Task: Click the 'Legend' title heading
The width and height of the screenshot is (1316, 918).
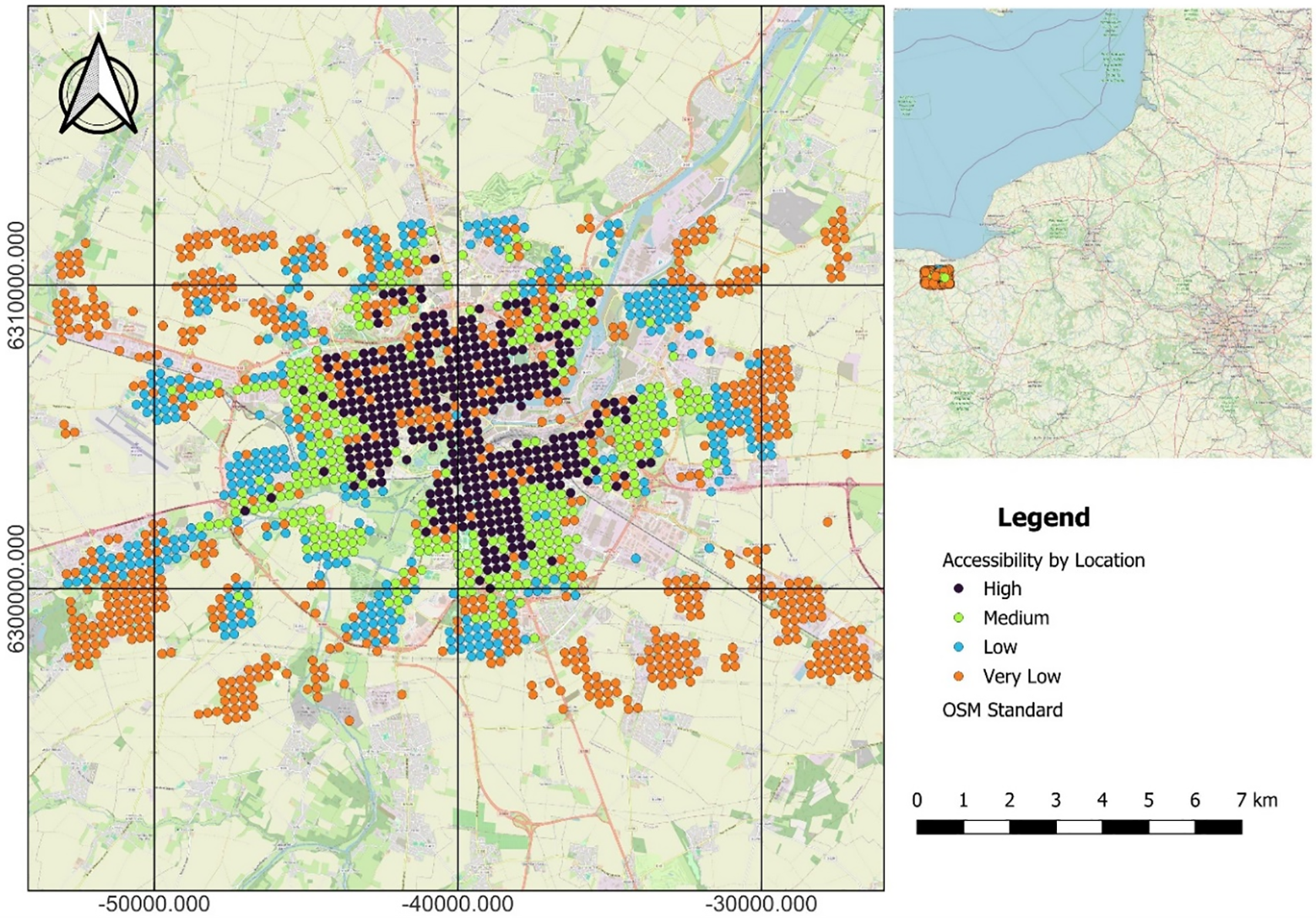Action: pos(1043,517)
